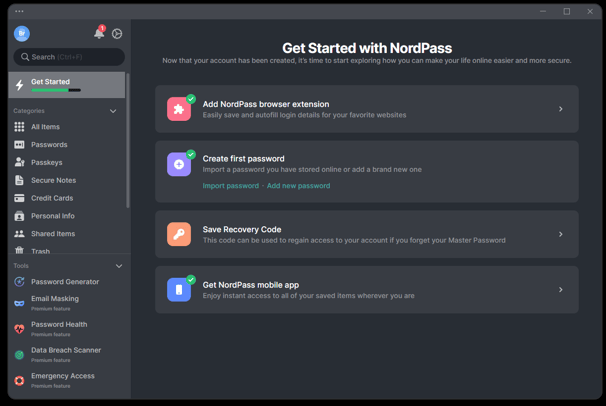Screen dimensions: 606x406
Task: Click the blue phone mobile app icon
Action: (179, 290)
